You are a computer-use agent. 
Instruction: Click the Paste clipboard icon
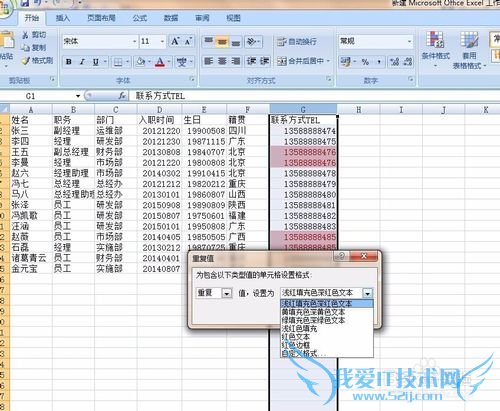click(7, 40)
